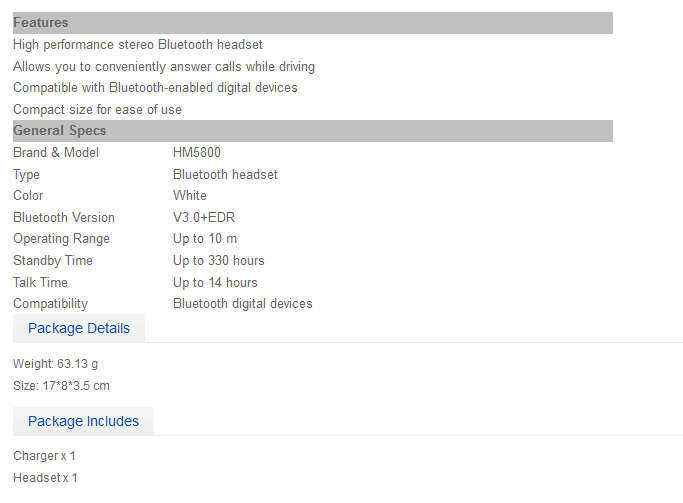Click the White color value

coord(190,196)
